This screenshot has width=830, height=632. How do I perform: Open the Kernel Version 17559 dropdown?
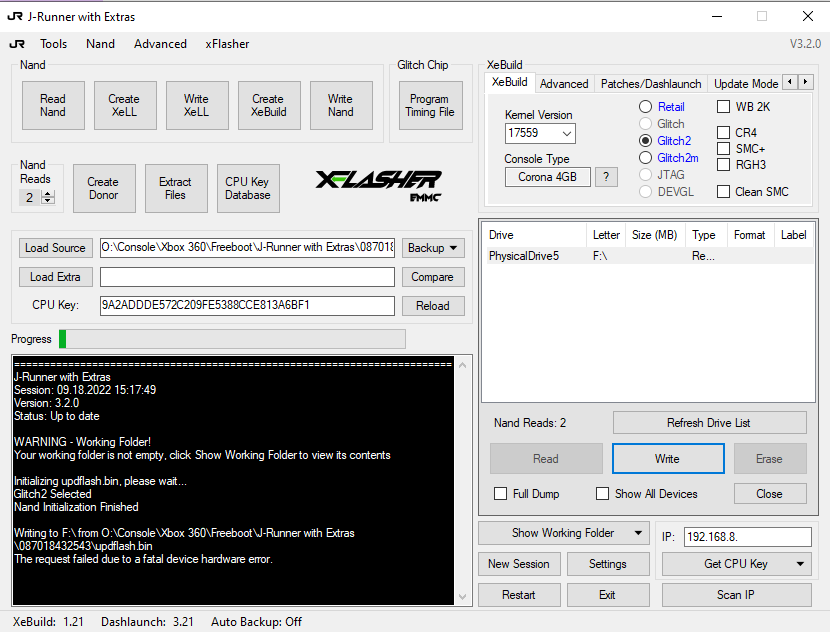540,133
